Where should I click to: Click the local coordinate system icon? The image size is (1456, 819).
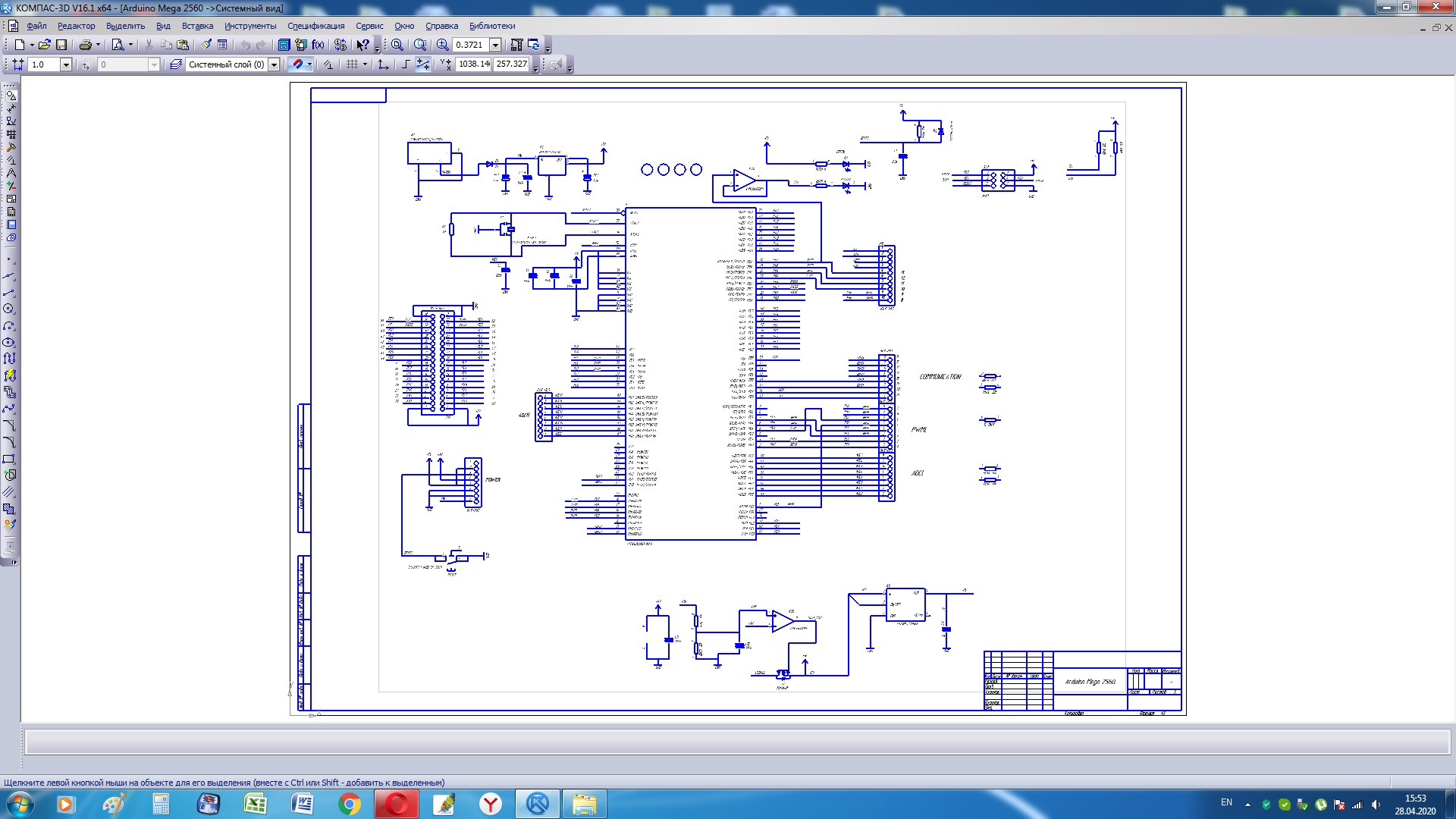pyautogui.click(x=384, y=64)
